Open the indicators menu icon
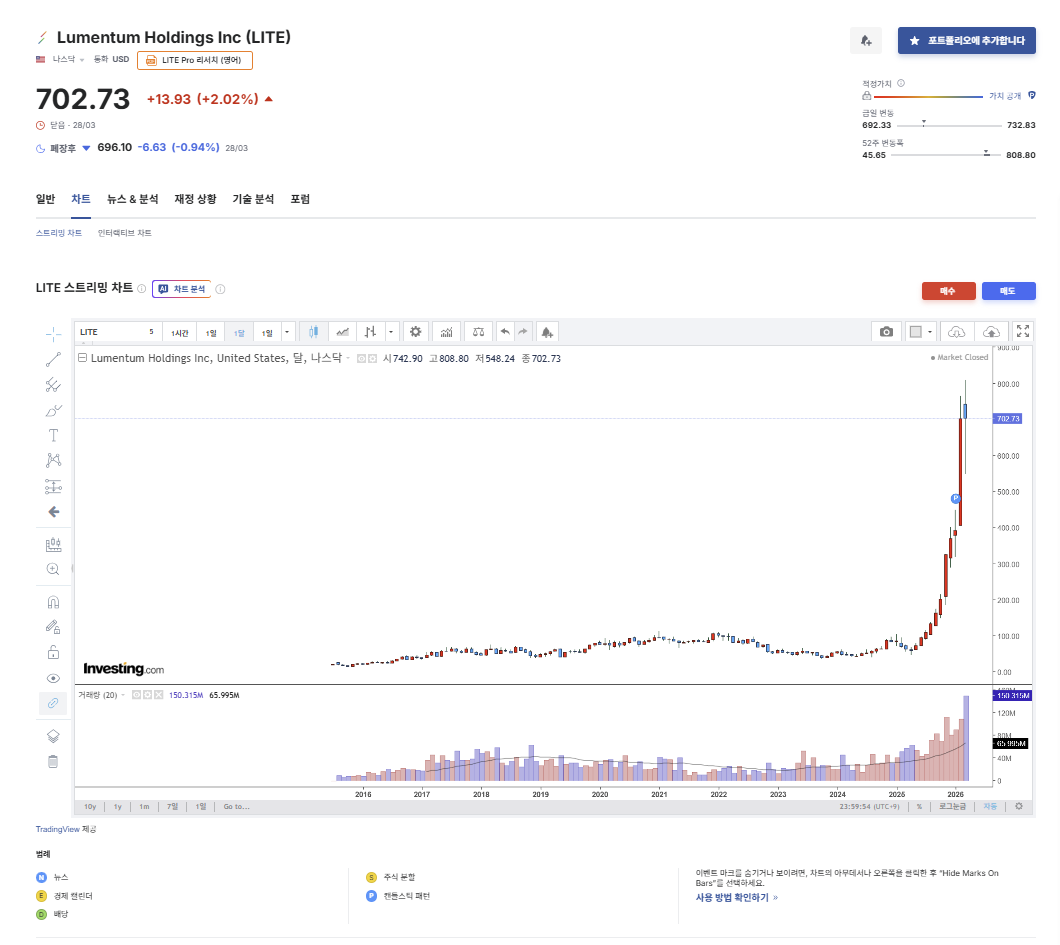This screenshot has height=945, width=1060. pyautogui.click(x=446, y=332)
